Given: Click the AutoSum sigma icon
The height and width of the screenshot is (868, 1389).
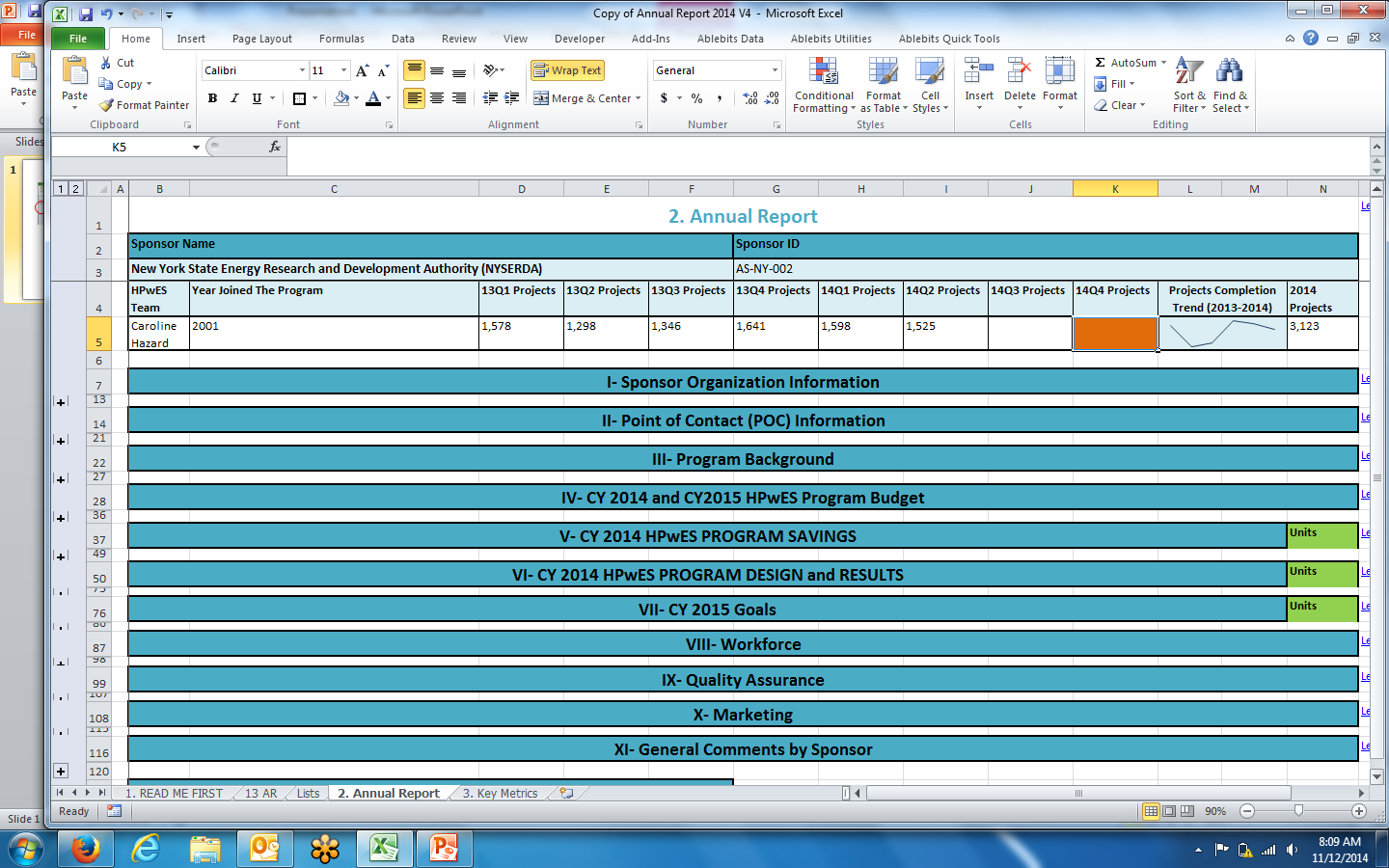Looking at the screenshot, I should pos(1101,63).
